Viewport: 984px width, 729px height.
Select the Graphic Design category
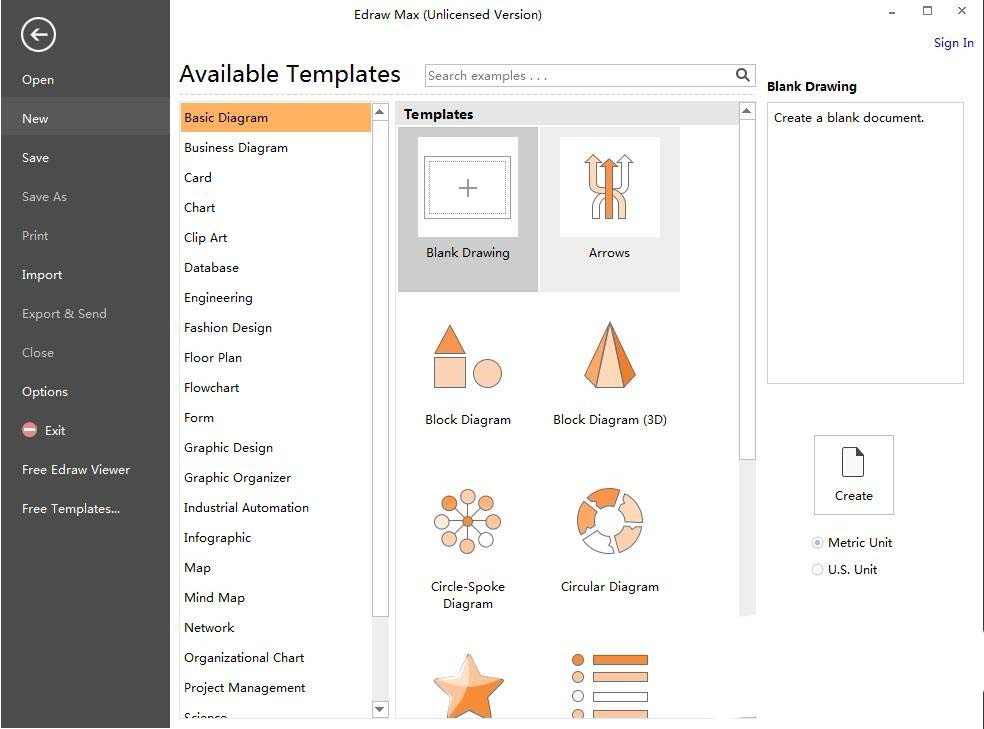pos(228,447)
